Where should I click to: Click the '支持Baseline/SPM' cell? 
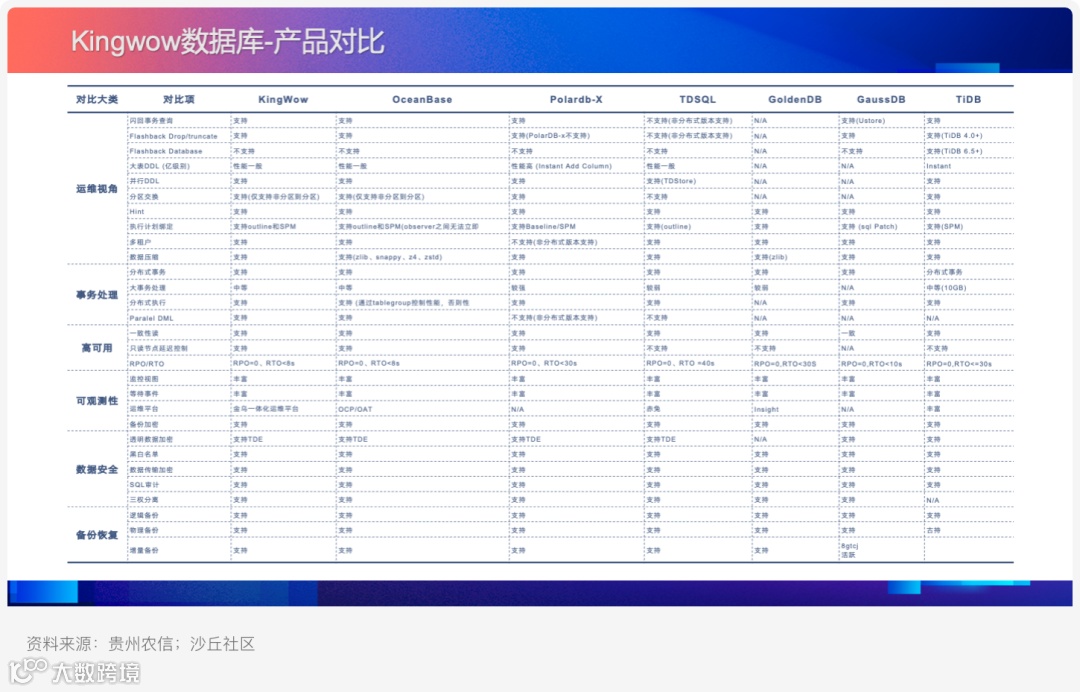pos(543,227)
